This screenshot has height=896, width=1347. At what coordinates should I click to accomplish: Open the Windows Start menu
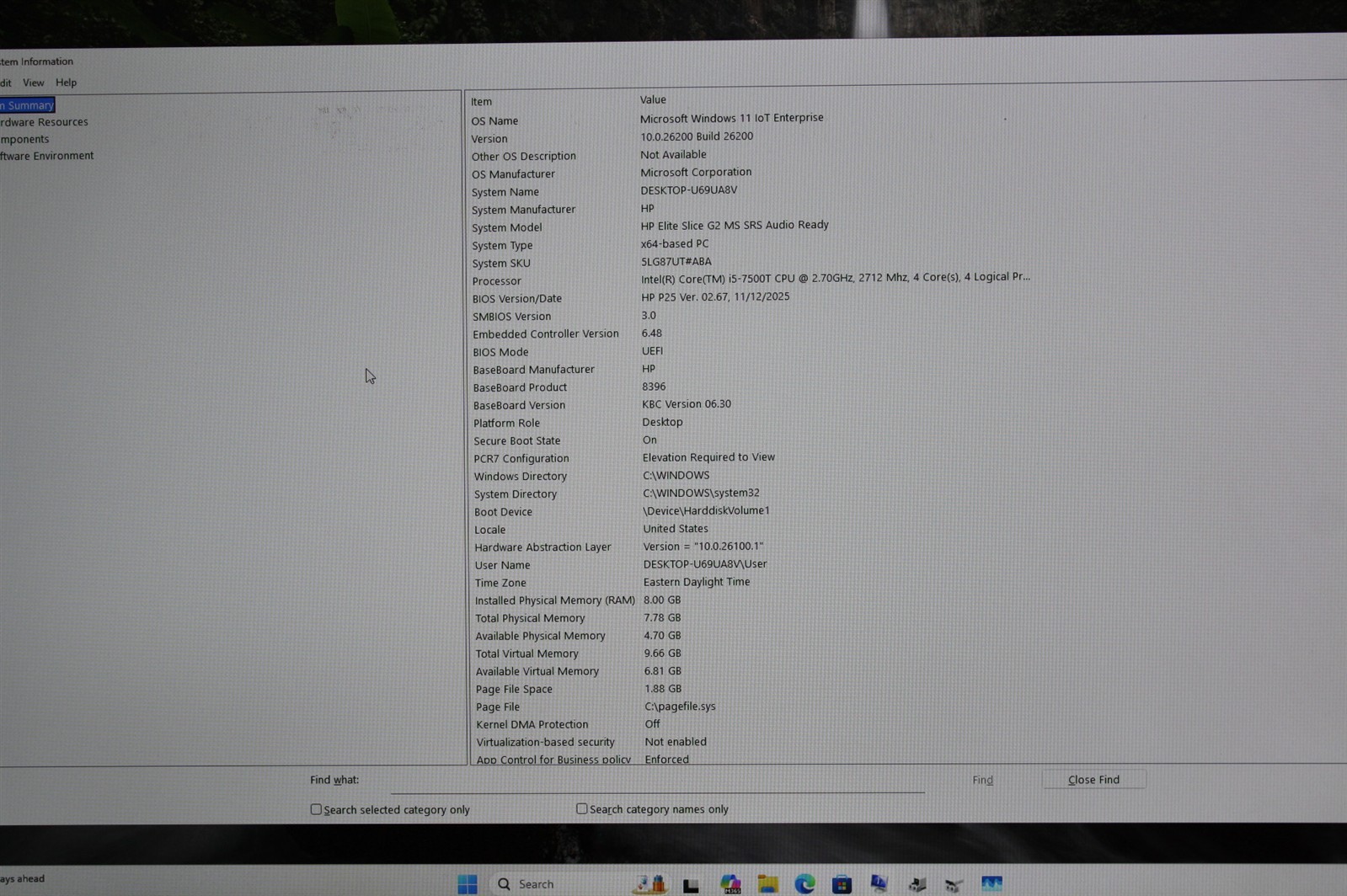(468, 883)
